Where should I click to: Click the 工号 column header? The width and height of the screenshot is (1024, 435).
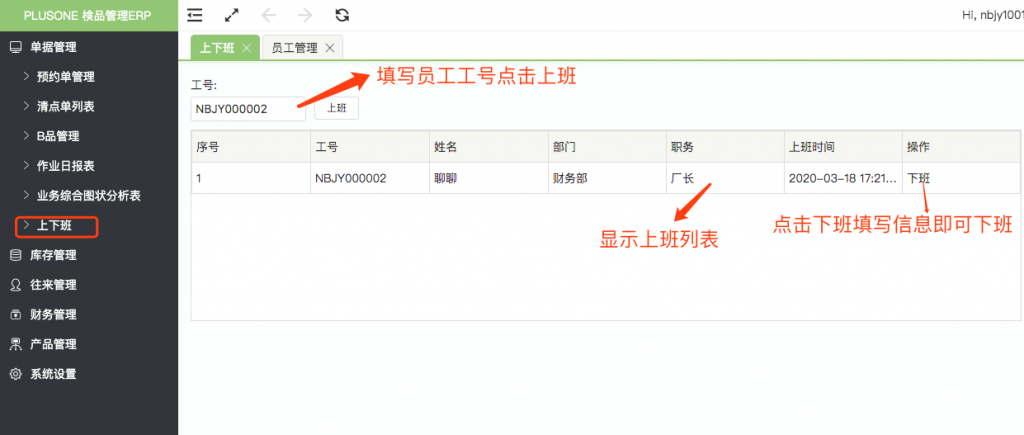pyautogui.click(x=370, y=147)
